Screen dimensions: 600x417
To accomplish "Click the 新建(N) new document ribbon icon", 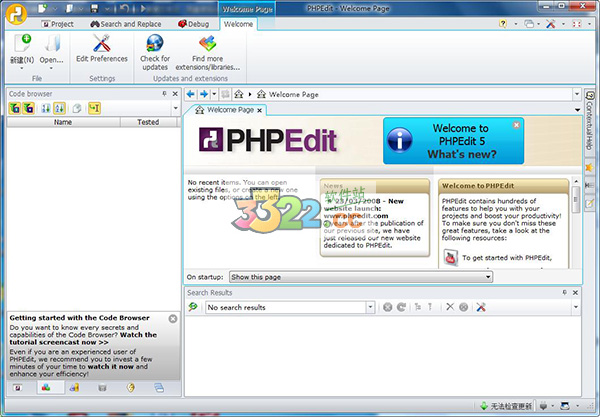I will tap(22, 43).
